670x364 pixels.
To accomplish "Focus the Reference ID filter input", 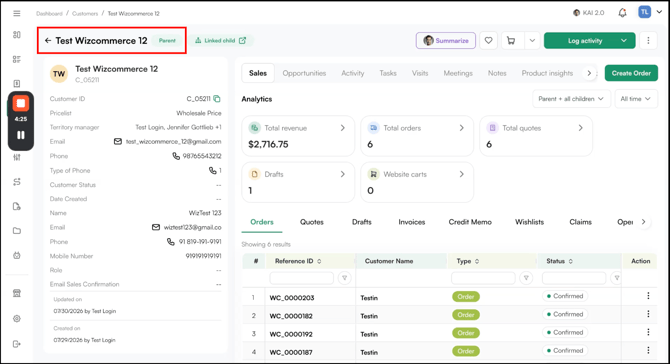I will point(302,278).
